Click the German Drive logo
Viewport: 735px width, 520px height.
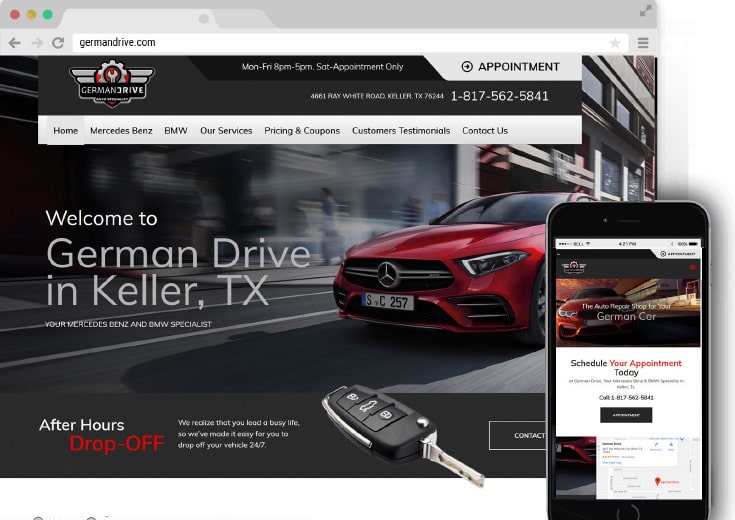112,83
